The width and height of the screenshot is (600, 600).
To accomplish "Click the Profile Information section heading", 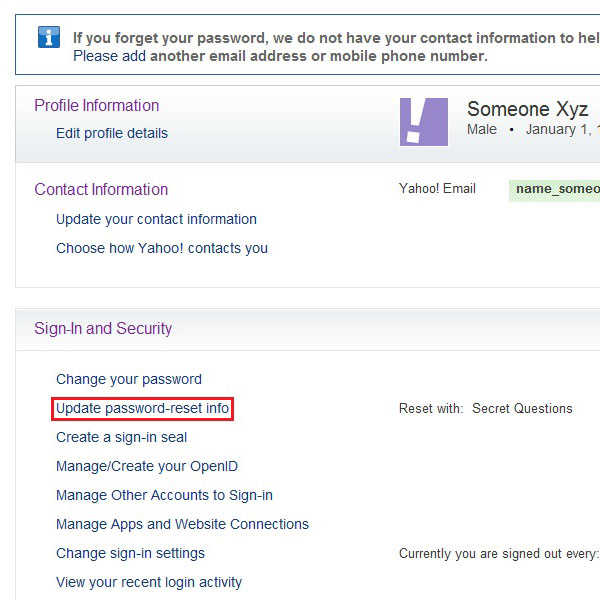I will click(96, 106).
